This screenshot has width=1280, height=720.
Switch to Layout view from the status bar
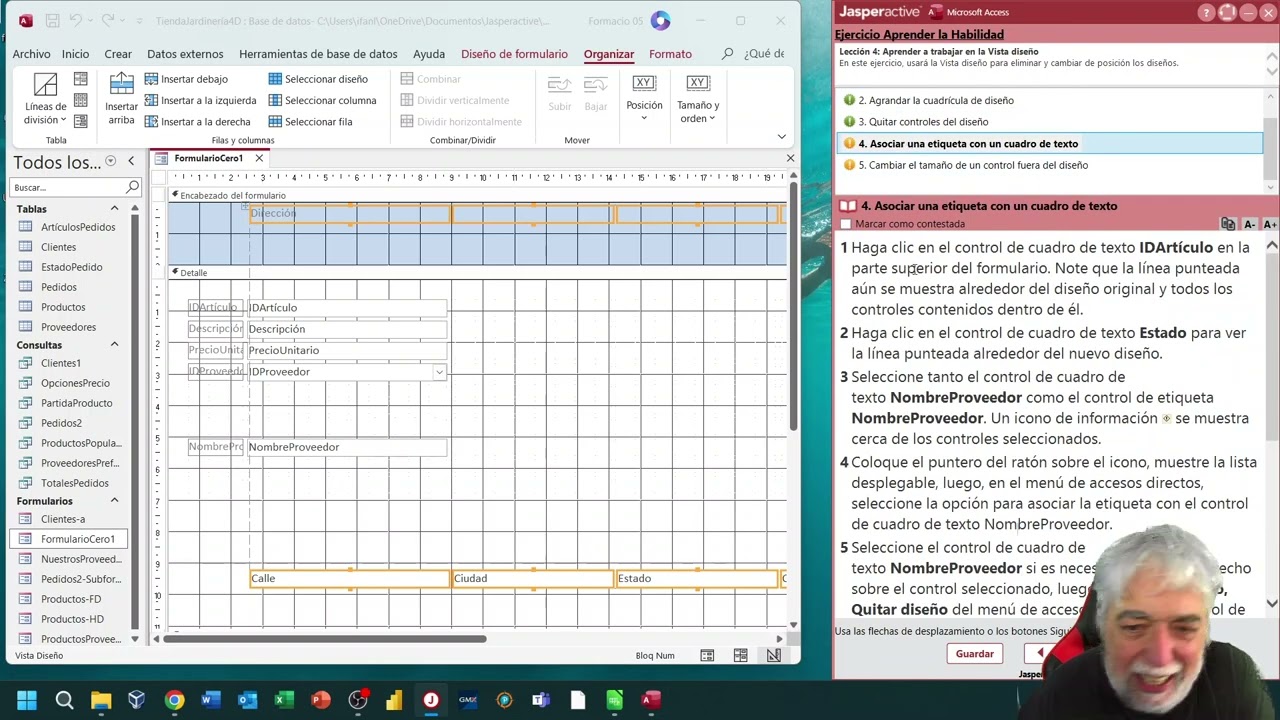[740, 655]
